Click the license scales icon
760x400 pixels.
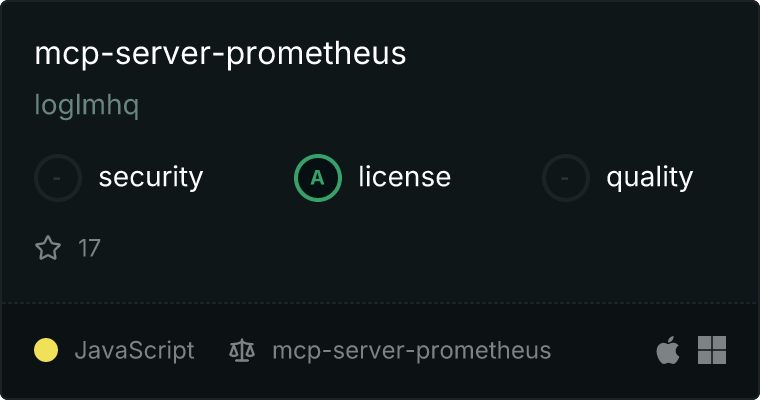[242, 350]
